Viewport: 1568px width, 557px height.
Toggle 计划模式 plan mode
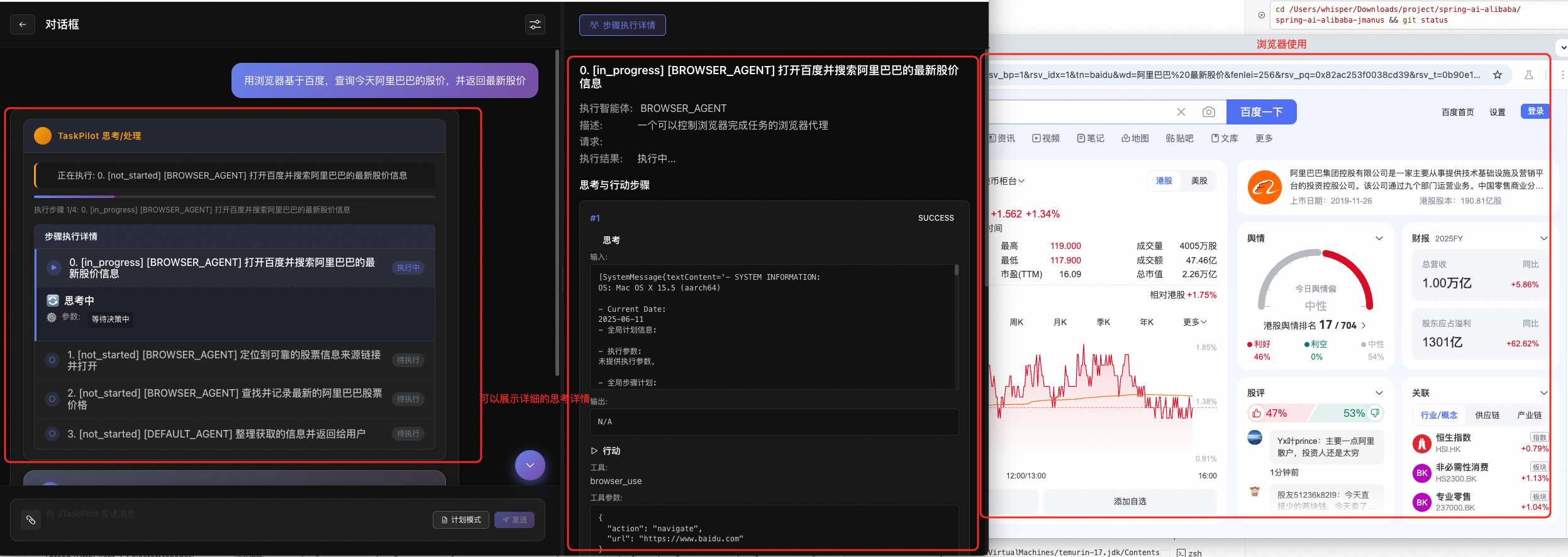(x=461, y=520)
